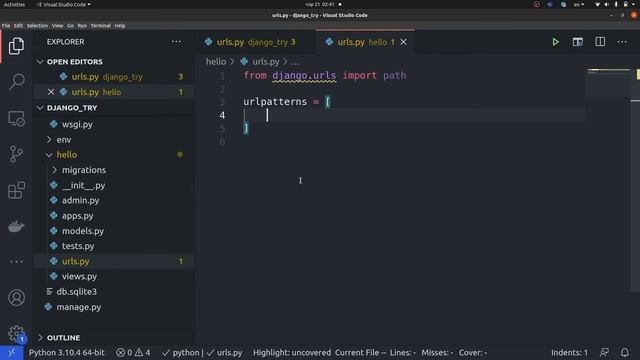Screen dimensions: 640x360
Task: Open the Go menu
Action: (70, 26)
